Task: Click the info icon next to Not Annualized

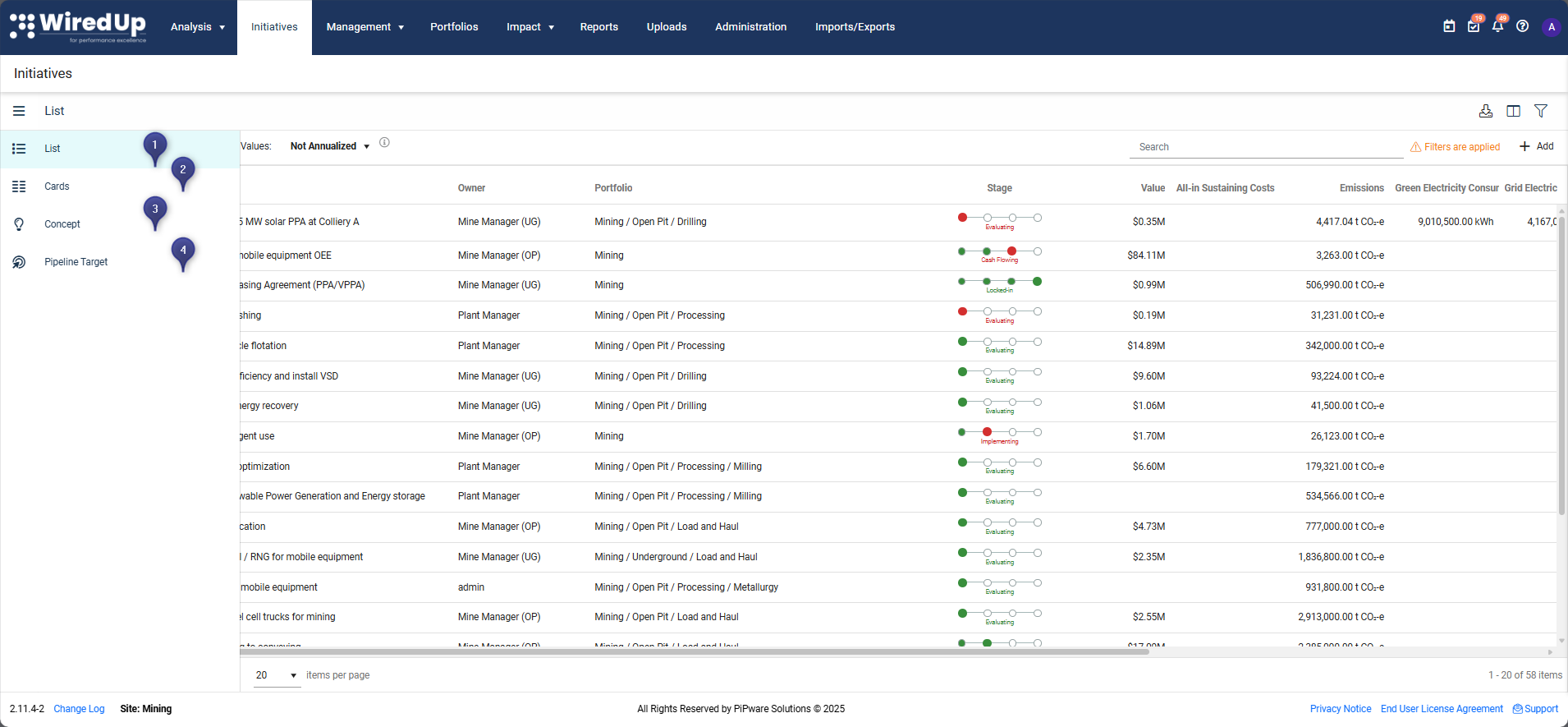Action: (x=384, y=143)
